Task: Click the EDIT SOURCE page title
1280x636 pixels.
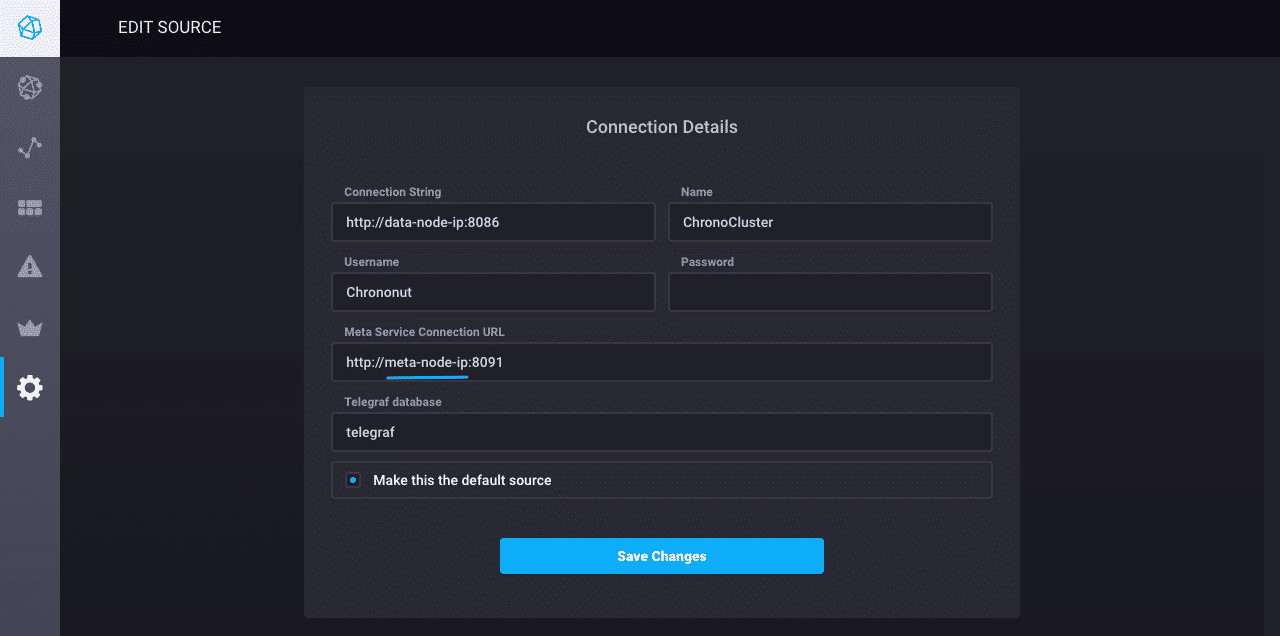Action: tap(170, 28)
